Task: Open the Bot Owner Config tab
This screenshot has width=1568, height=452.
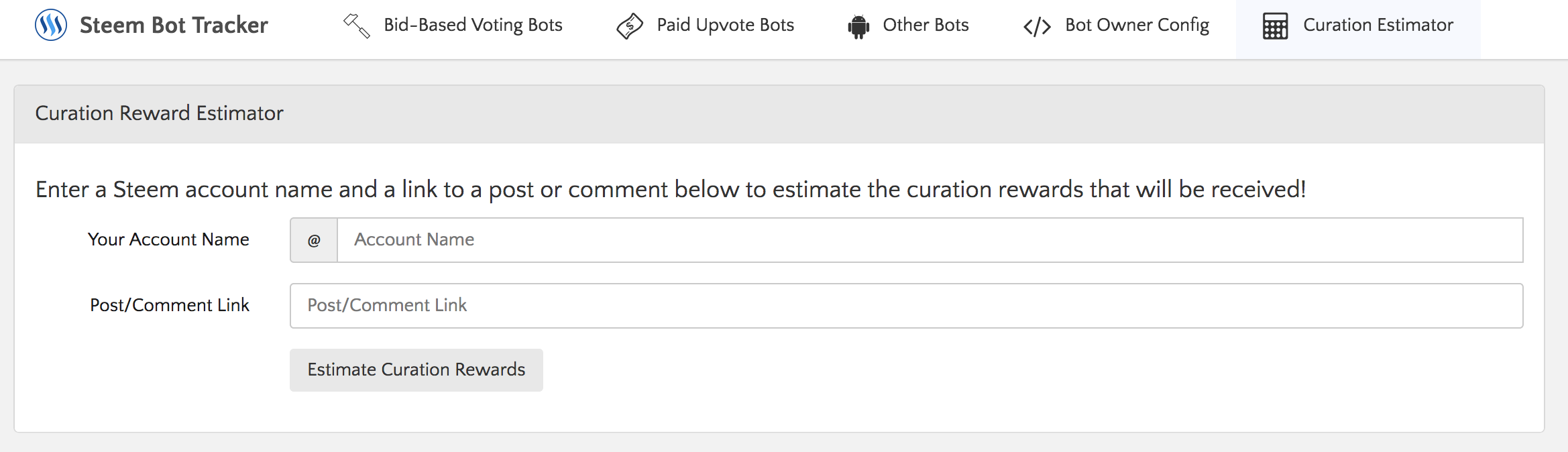Action: (x=1137, y=25)
